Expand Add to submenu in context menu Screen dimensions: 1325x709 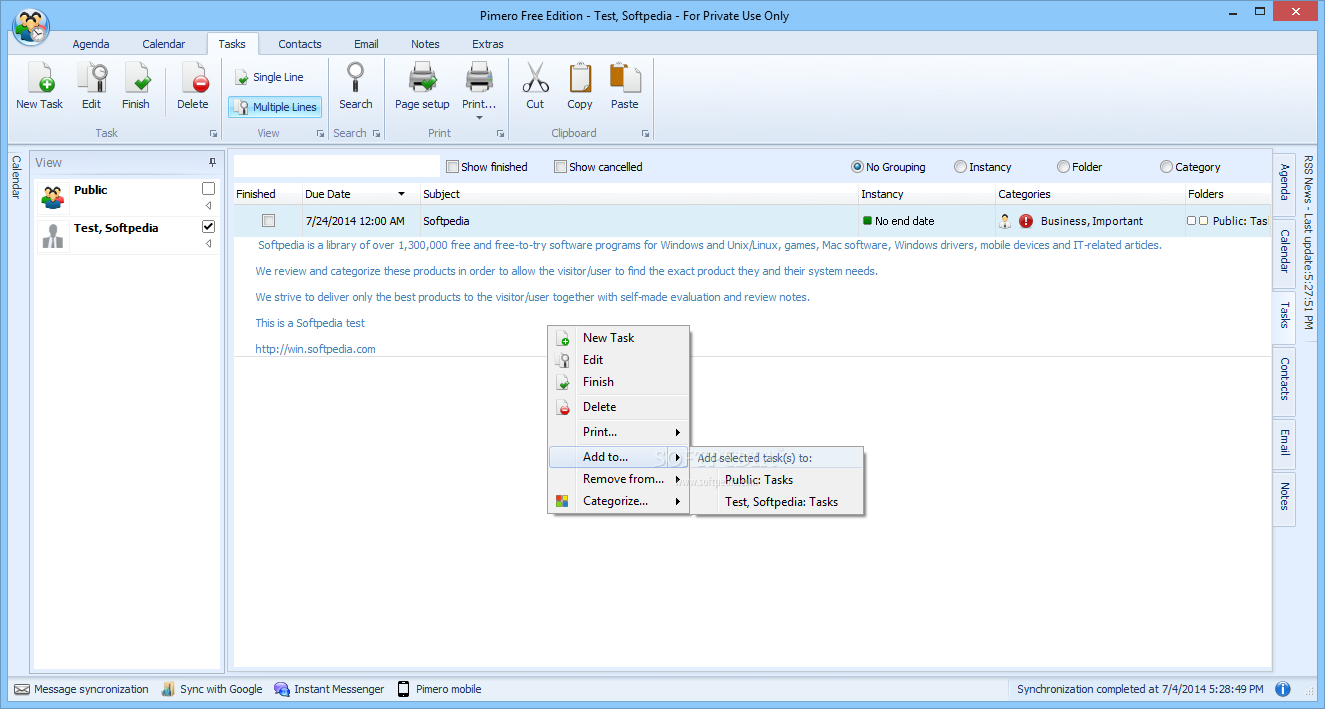[619, 457]
